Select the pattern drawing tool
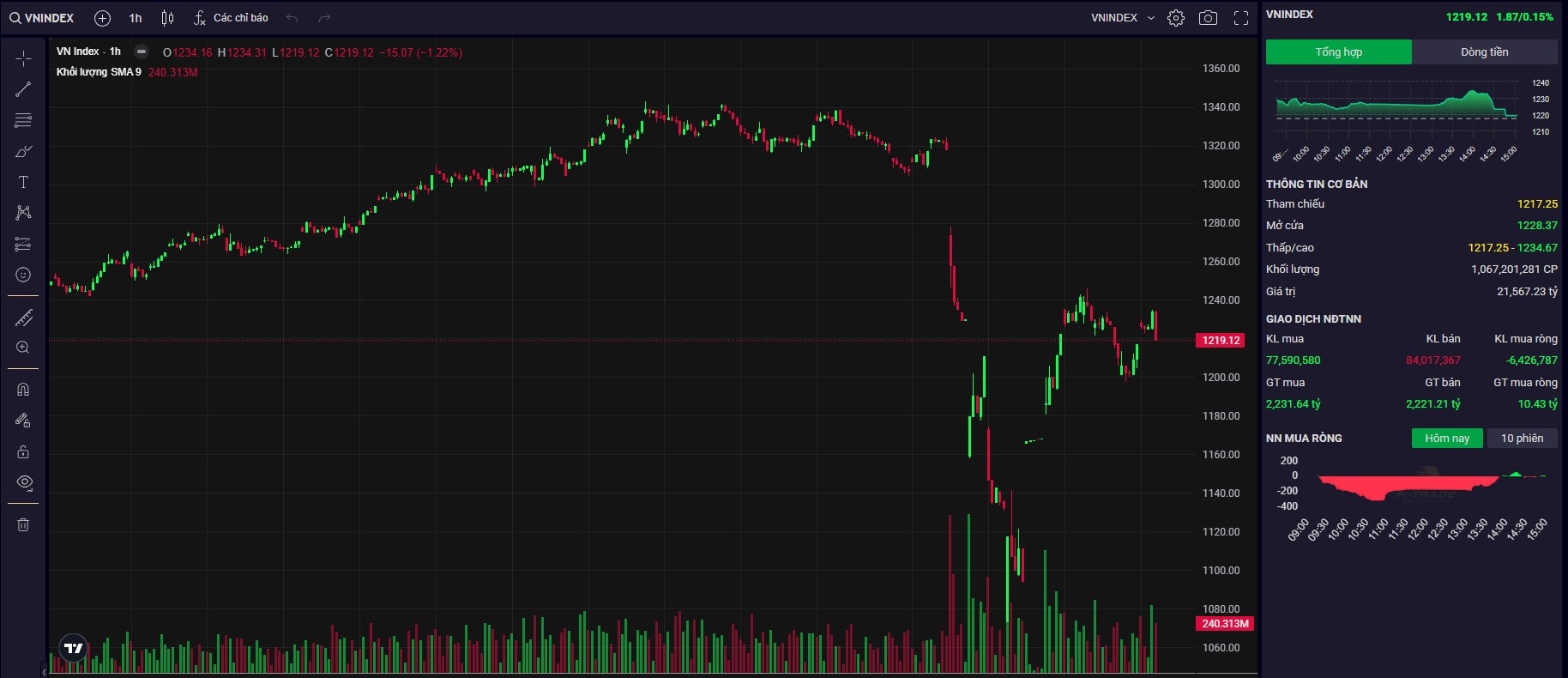The height and width of the screenshot is (678, 1568). tap(23, 213)
